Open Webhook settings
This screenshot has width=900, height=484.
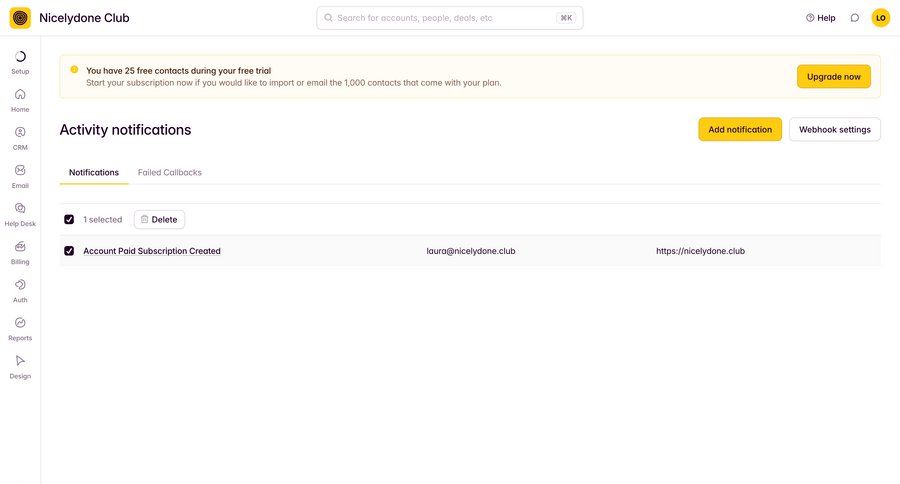[835, 129]
